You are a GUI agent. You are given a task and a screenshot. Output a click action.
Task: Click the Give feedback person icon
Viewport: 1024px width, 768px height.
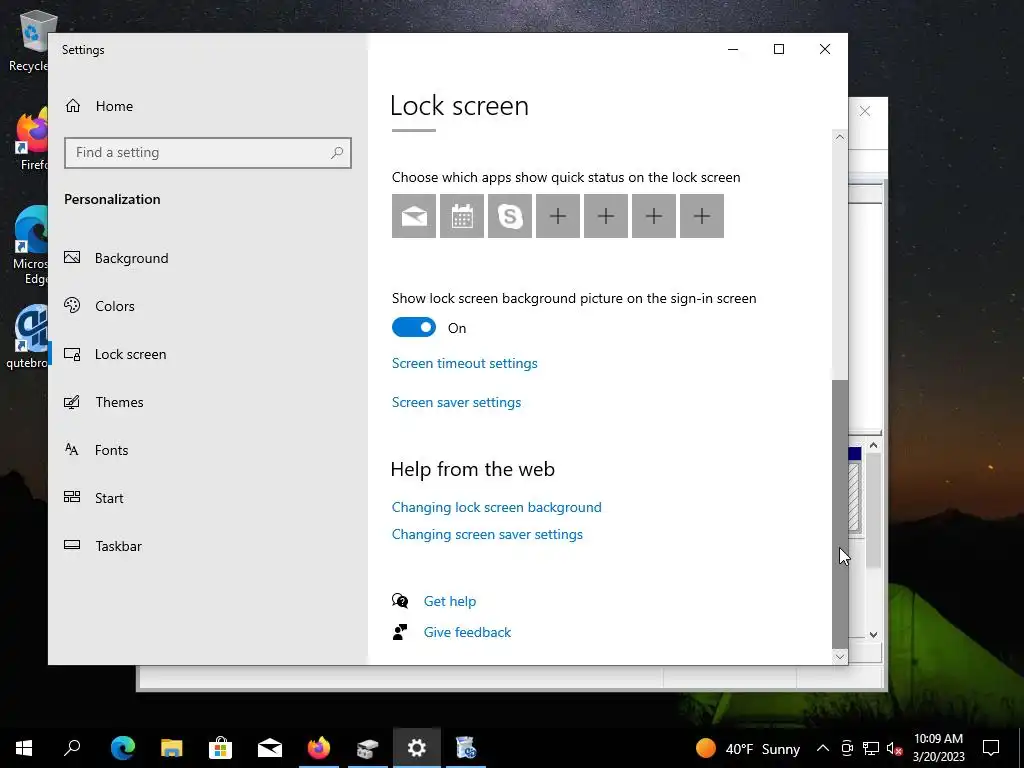(x=400, y=632)
